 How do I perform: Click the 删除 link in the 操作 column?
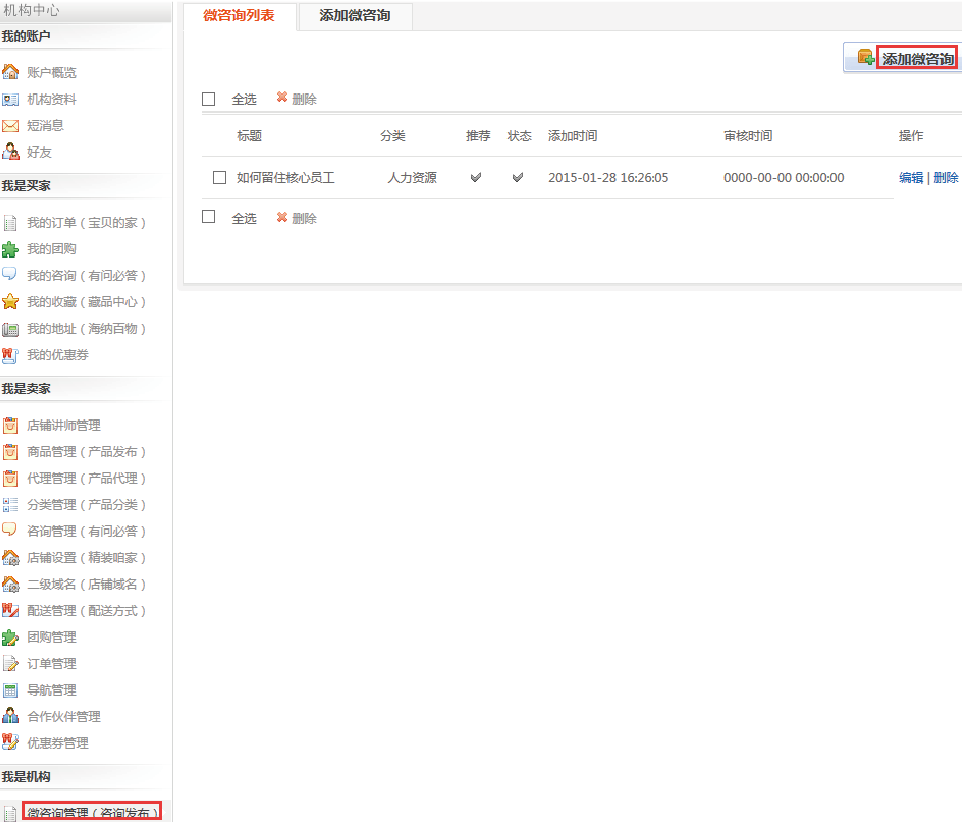click(x=946, y=178)
